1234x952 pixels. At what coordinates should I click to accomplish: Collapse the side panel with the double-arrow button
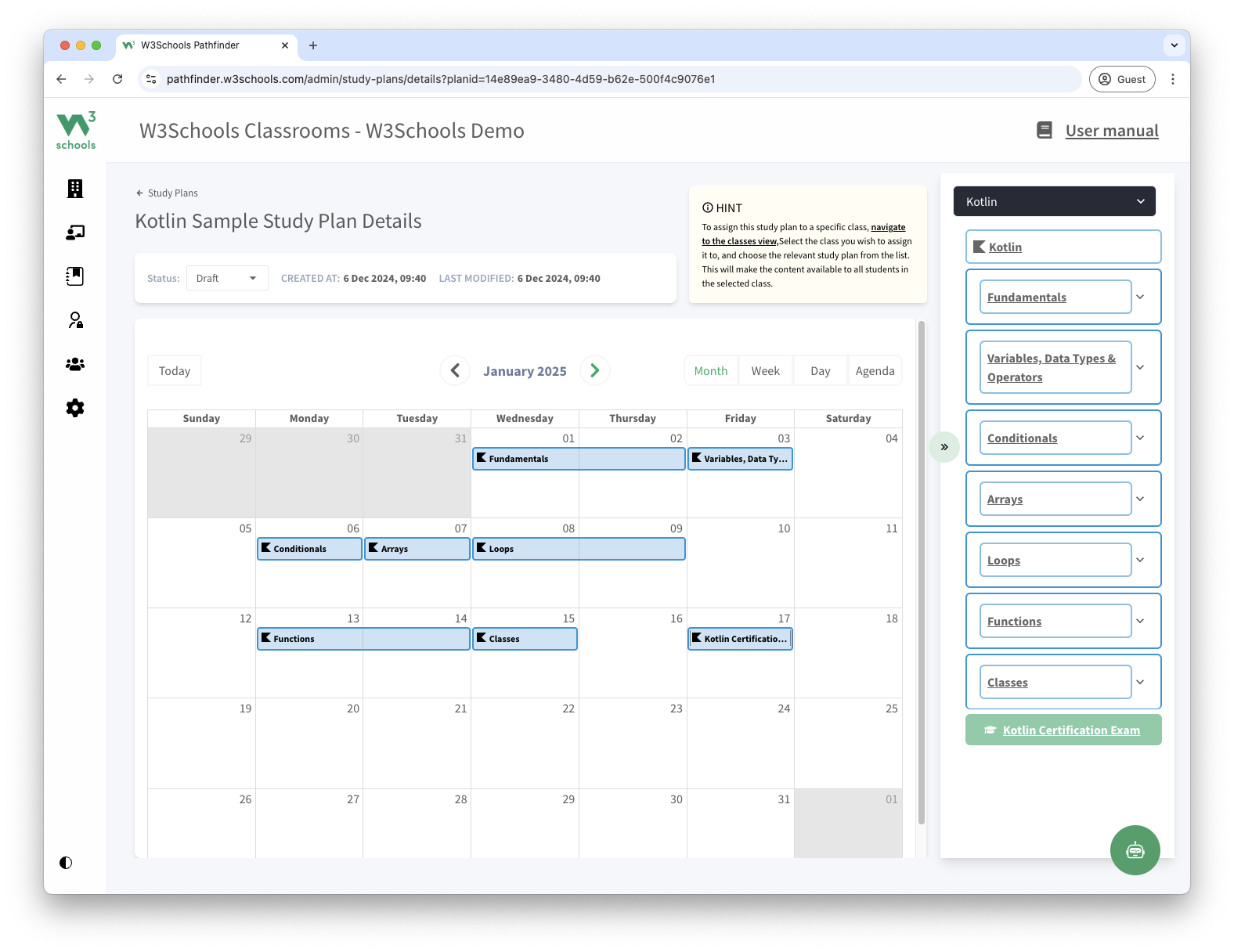click(944, 447)
